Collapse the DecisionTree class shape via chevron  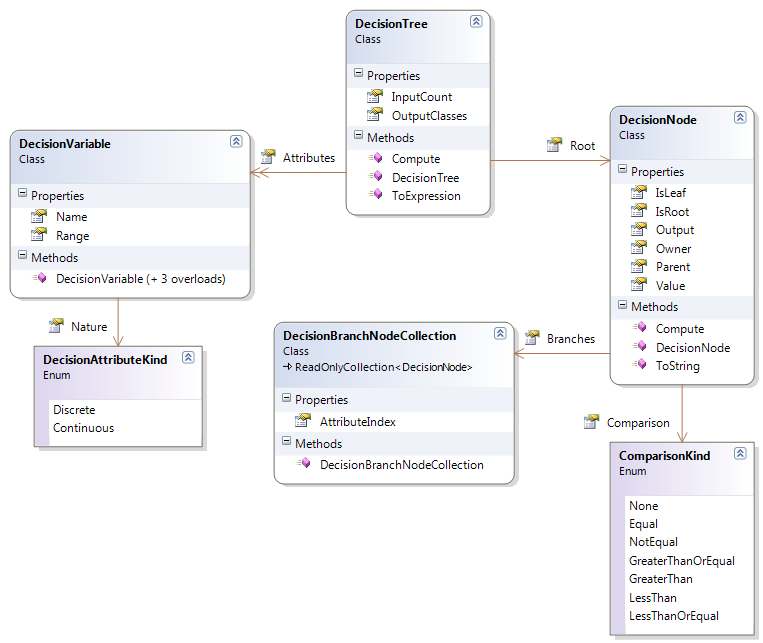point(476,21)
